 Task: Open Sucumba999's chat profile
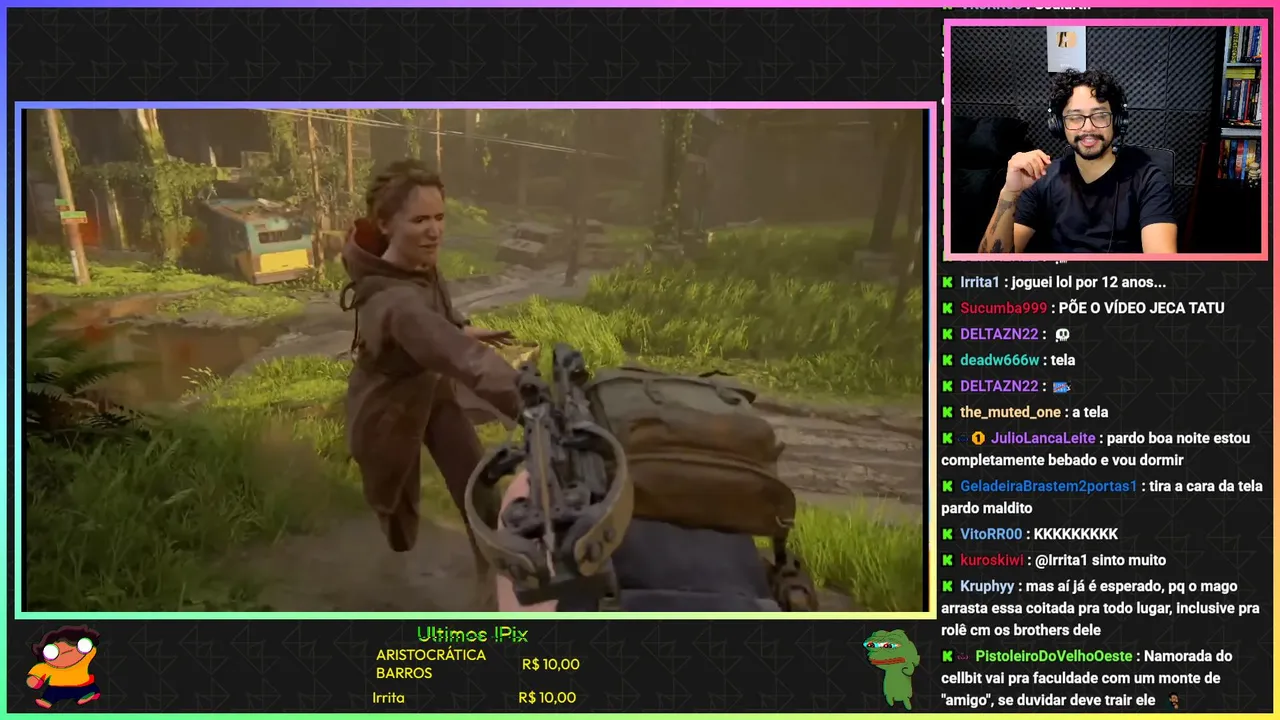coord(1003,308)
